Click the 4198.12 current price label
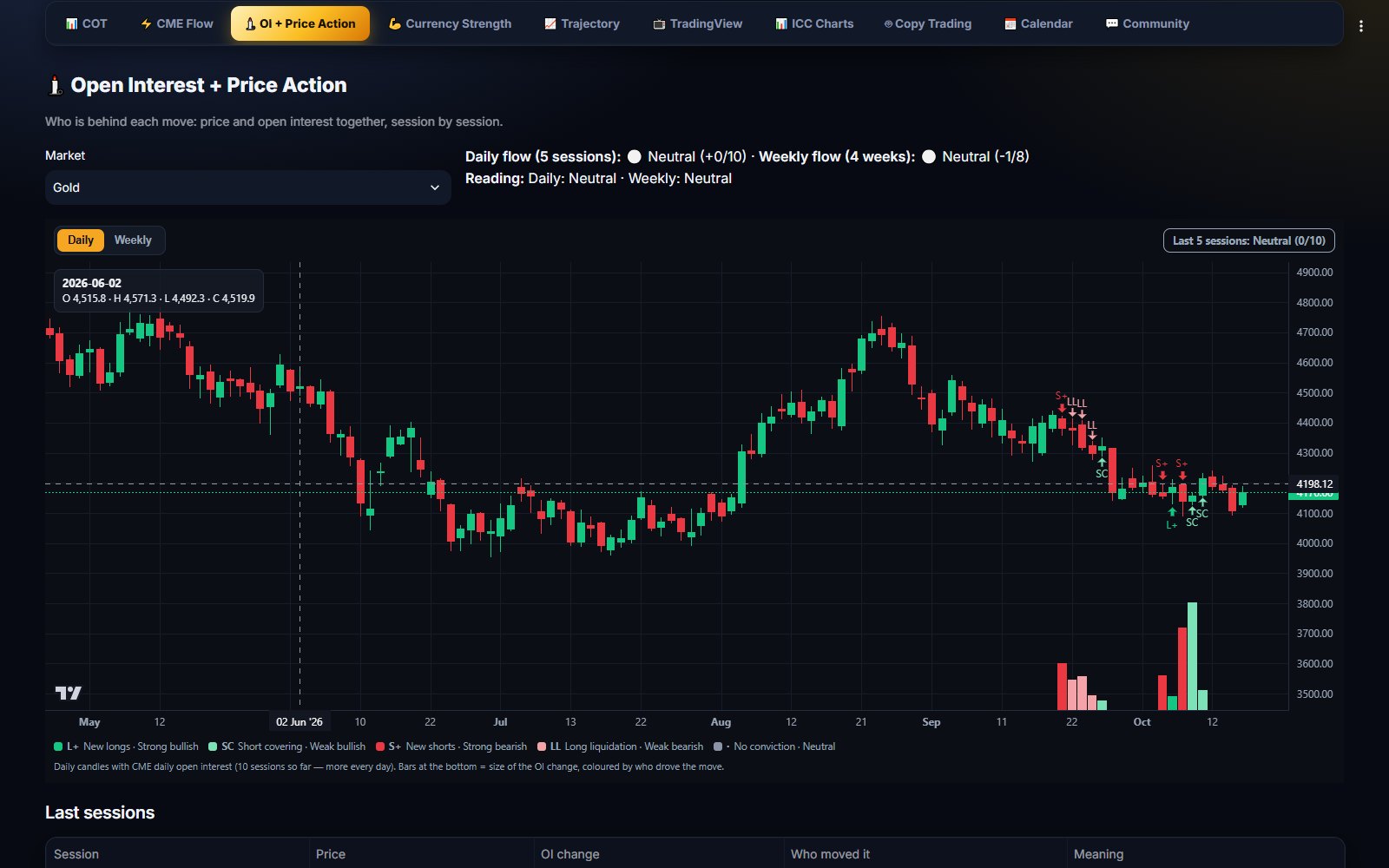1389x868 pixels. 1313,483
